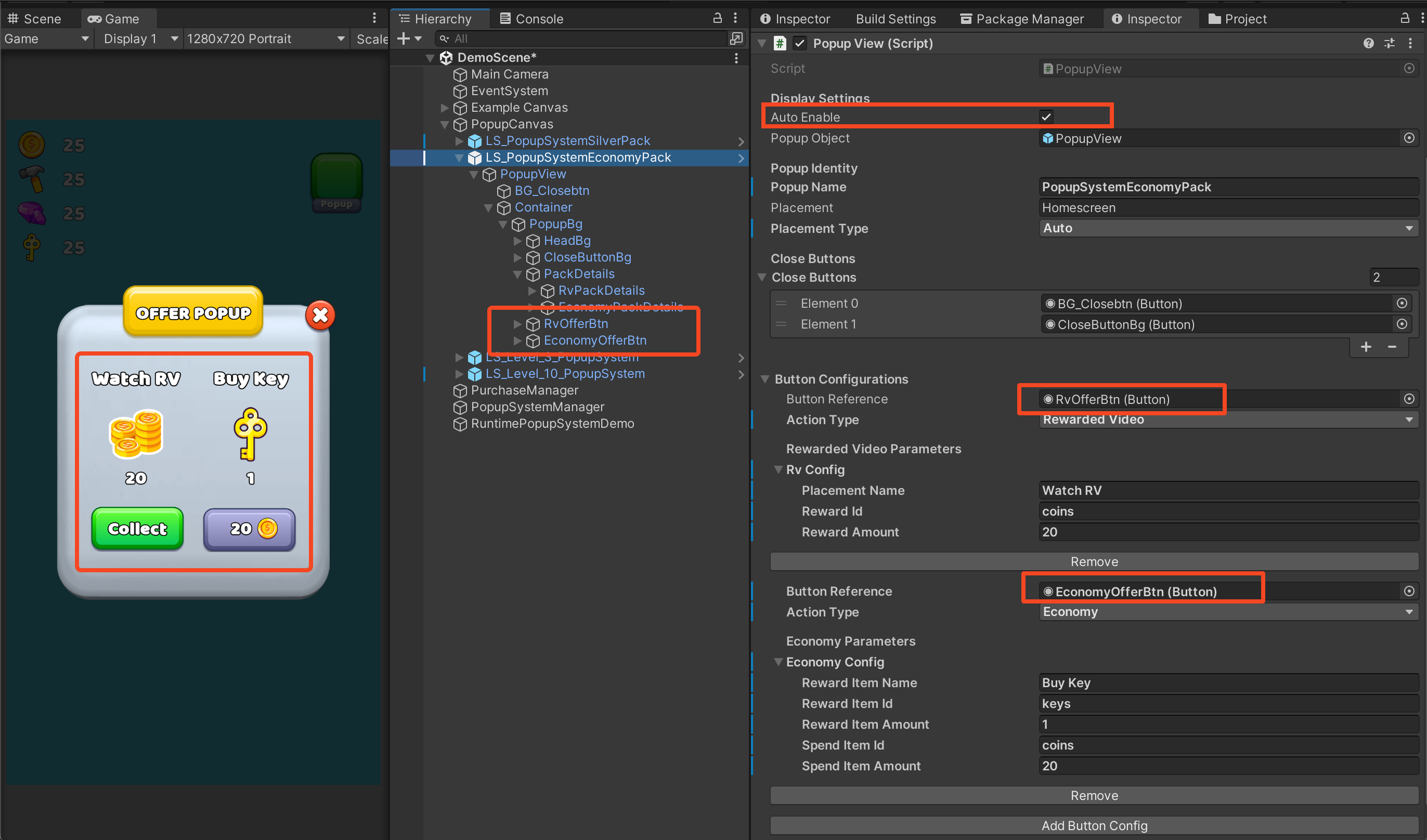The height and width of the screenshot is (840, 1427).
Task: Open the Popup View component presets icon
Action: 1390,43
